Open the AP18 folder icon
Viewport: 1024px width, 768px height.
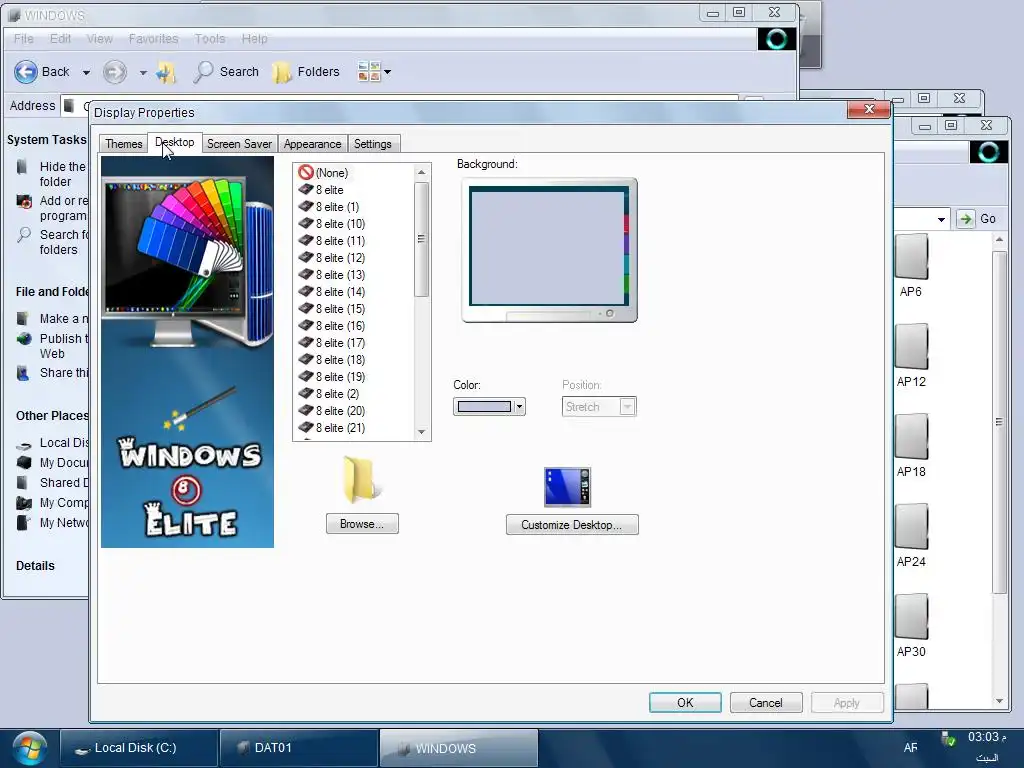tap(912, 437)
